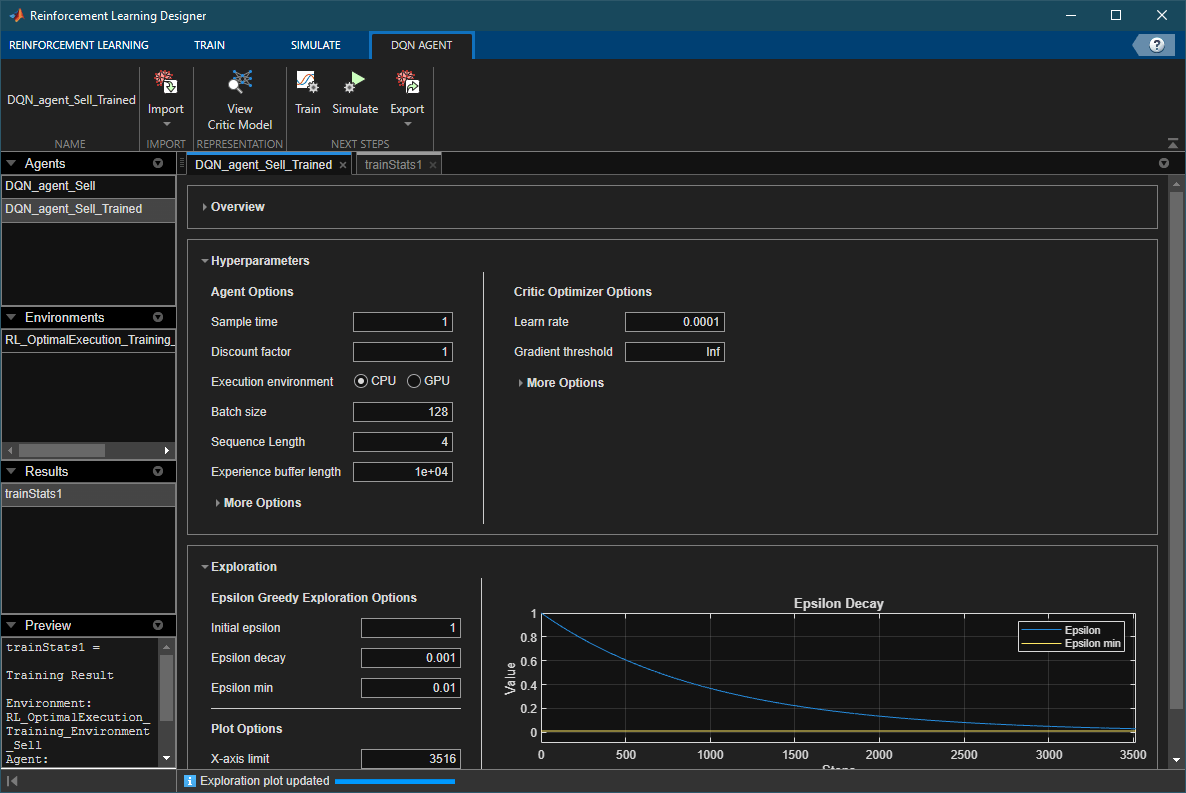Select DQN_agent_Sell in Agents list

coord(50,186)
